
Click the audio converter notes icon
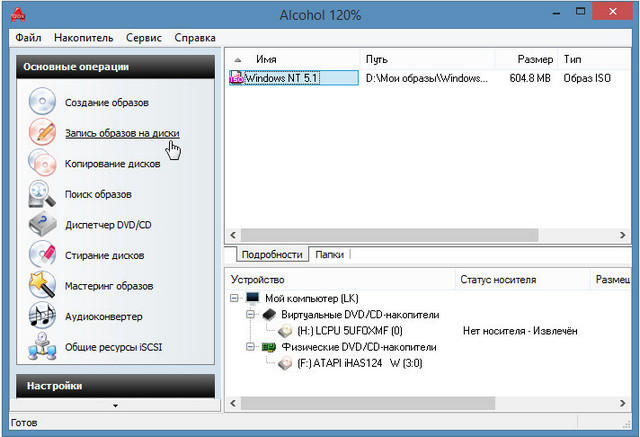click(x=42, y=315)
